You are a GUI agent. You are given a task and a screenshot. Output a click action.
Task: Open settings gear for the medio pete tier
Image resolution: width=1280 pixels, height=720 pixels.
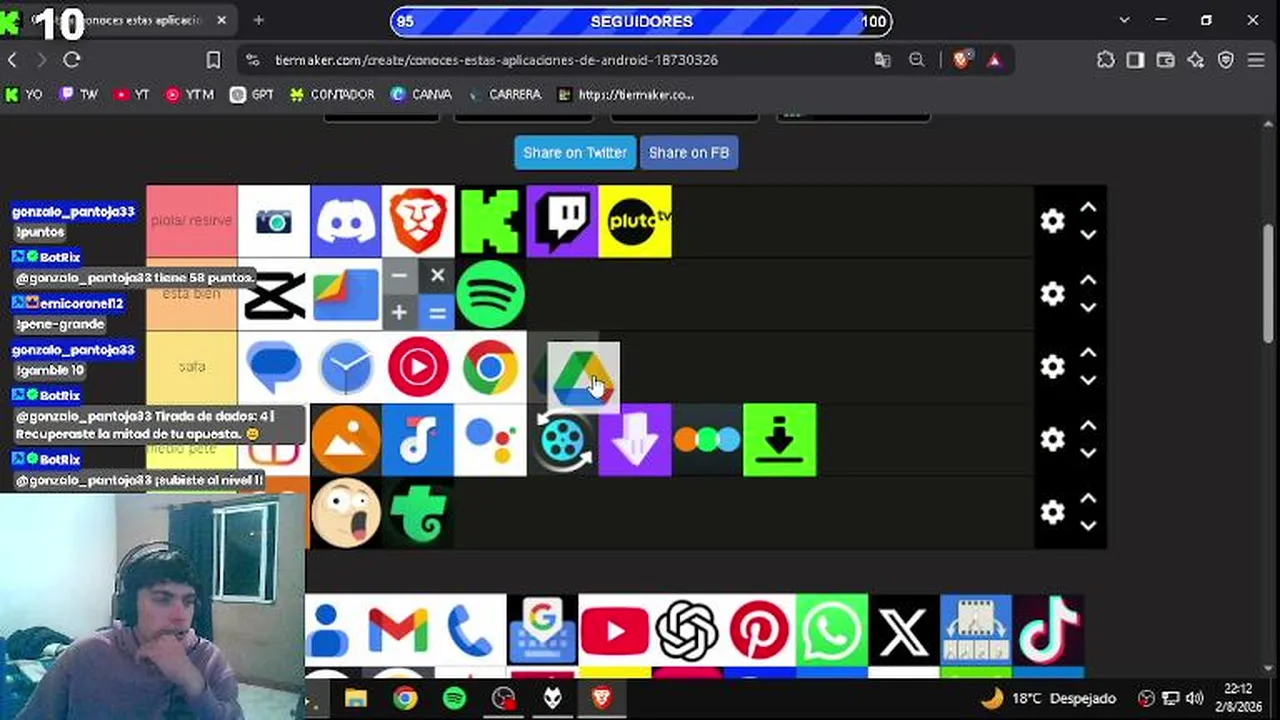pyautogui.click(x=1052, y=440)
